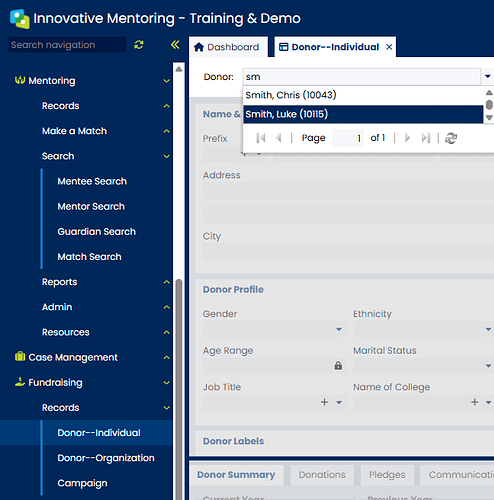Go to previous page in donor dropdown pager
The width and height of the screenshot is (494, 500).
point(279,138)
